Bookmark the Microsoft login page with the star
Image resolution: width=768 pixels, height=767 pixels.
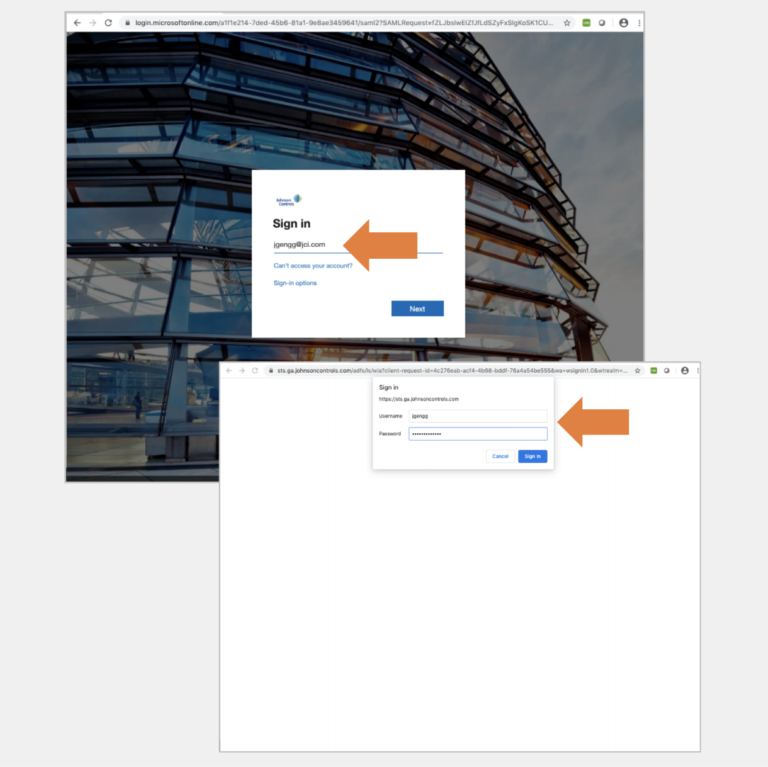[x=567, y=23]
